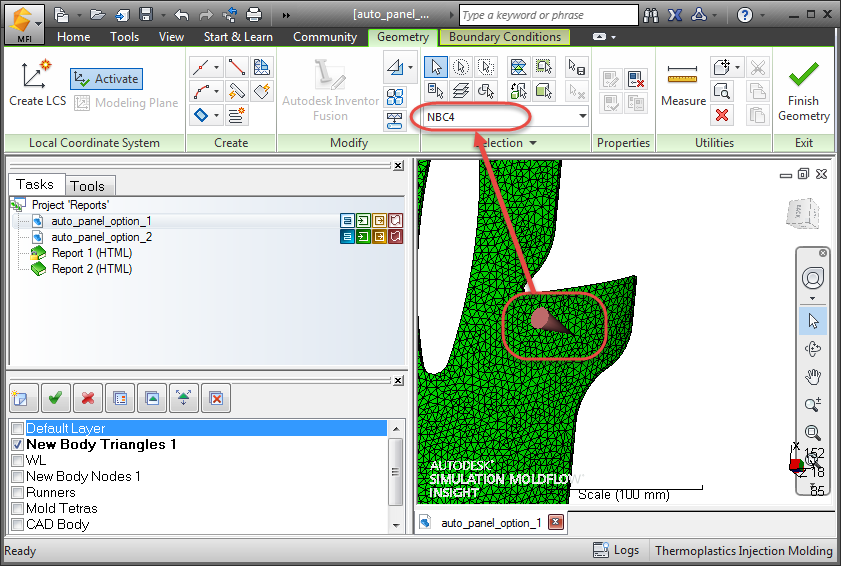Image resolution: width=841 pixels, height=566 pixels.
Task: Click the ViewCube in the model viewport
Action: (802, 214)
